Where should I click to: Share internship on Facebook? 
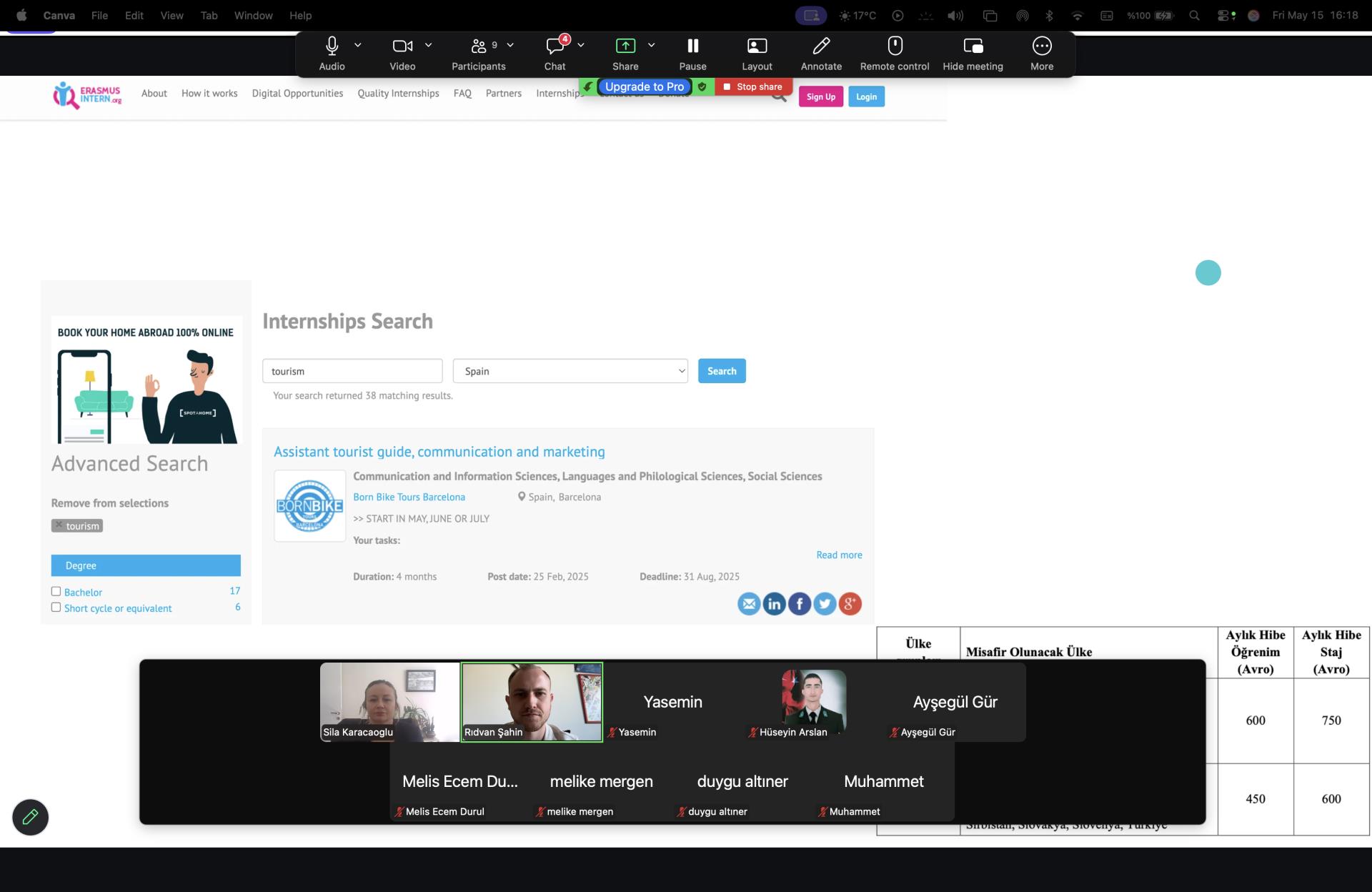coord(800,604)
